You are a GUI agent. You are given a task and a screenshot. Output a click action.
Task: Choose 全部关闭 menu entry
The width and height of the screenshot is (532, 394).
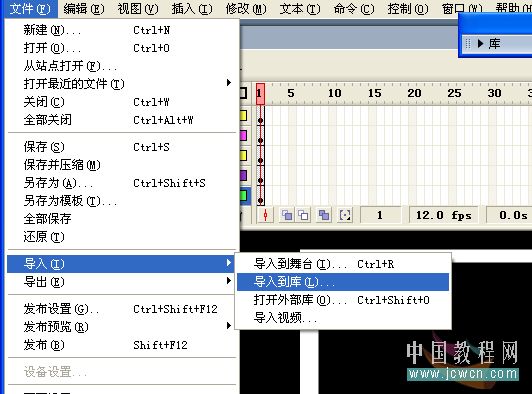pos(121,120)
